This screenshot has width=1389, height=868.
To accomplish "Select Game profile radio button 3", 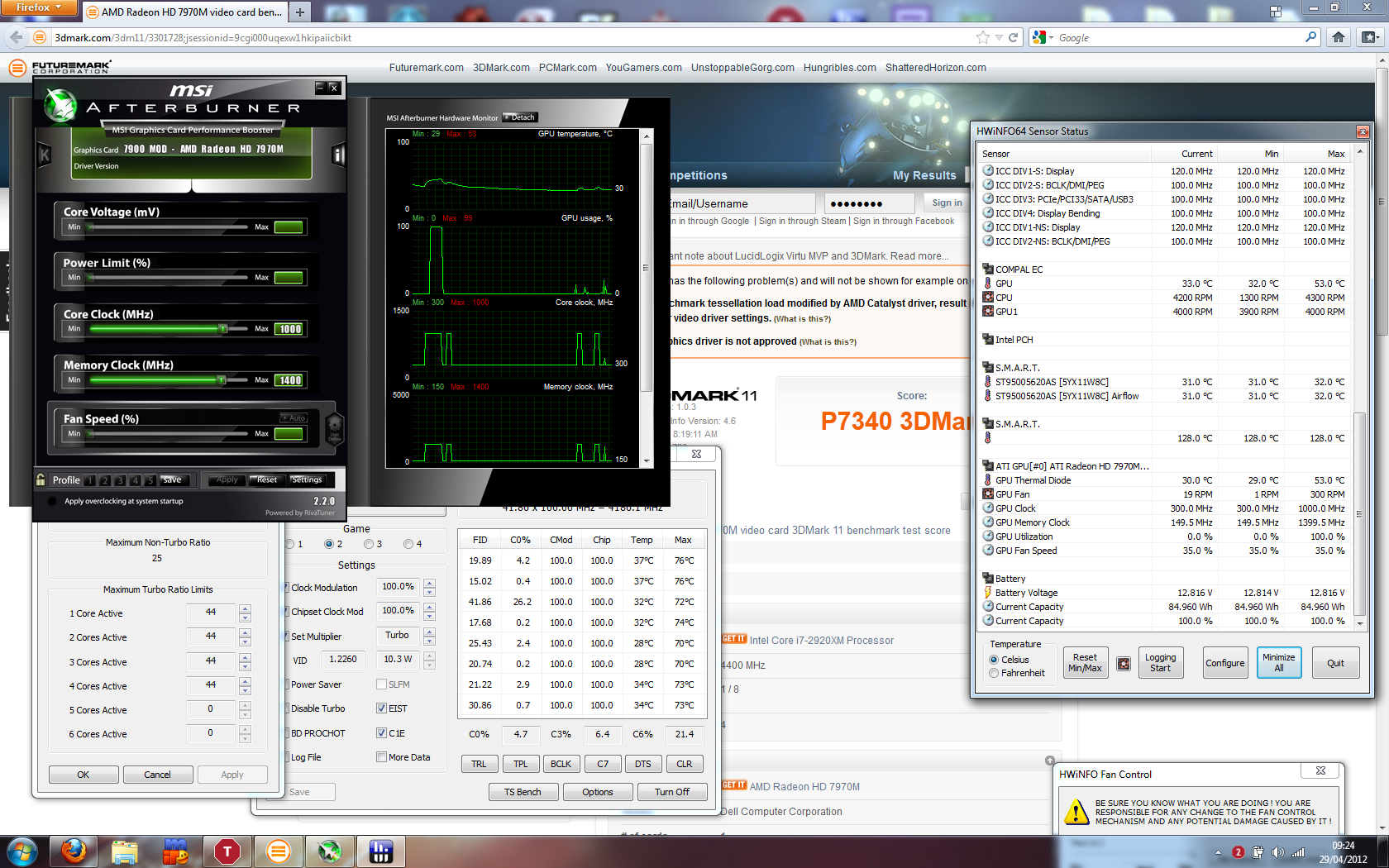I will click(x=369, y=544).
